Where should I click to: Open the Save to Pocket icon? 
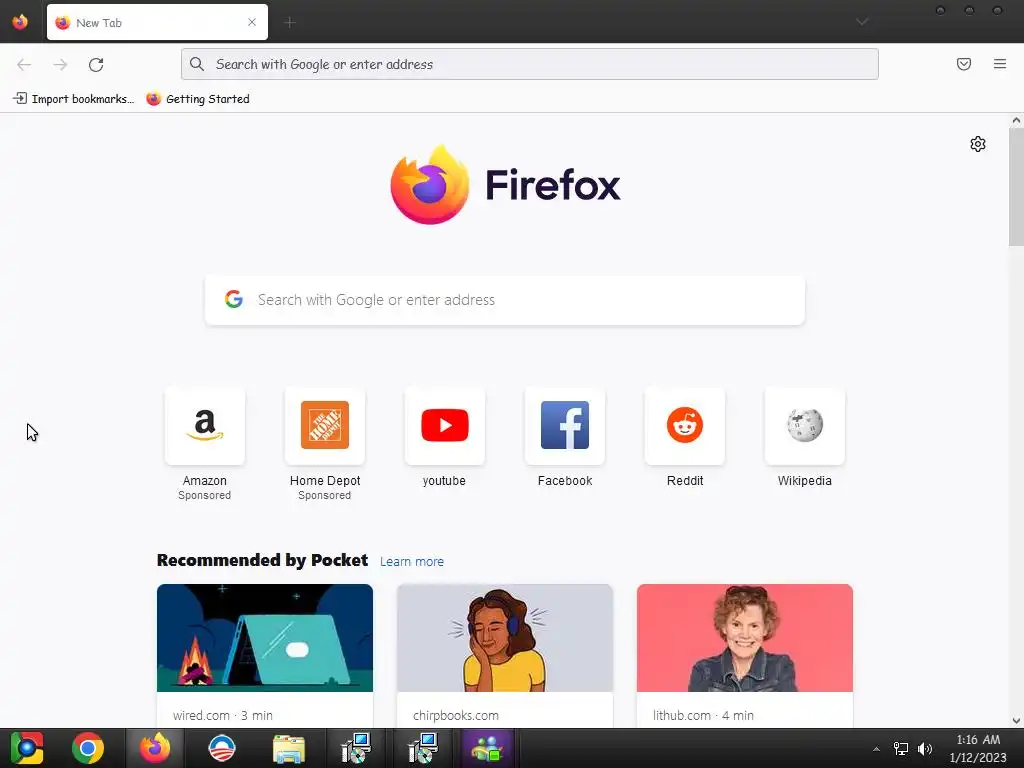964,64
